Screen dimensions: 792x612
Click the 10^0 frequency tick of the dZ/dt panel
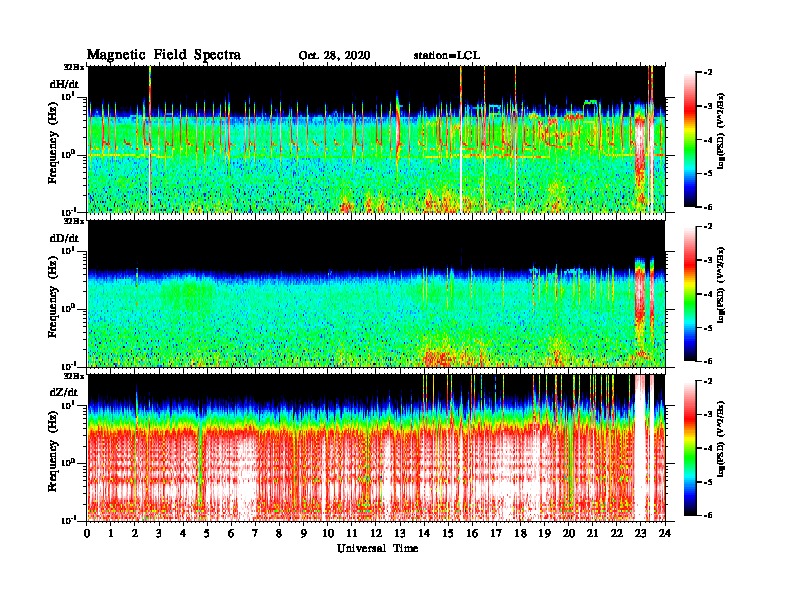tap(68, 462)
